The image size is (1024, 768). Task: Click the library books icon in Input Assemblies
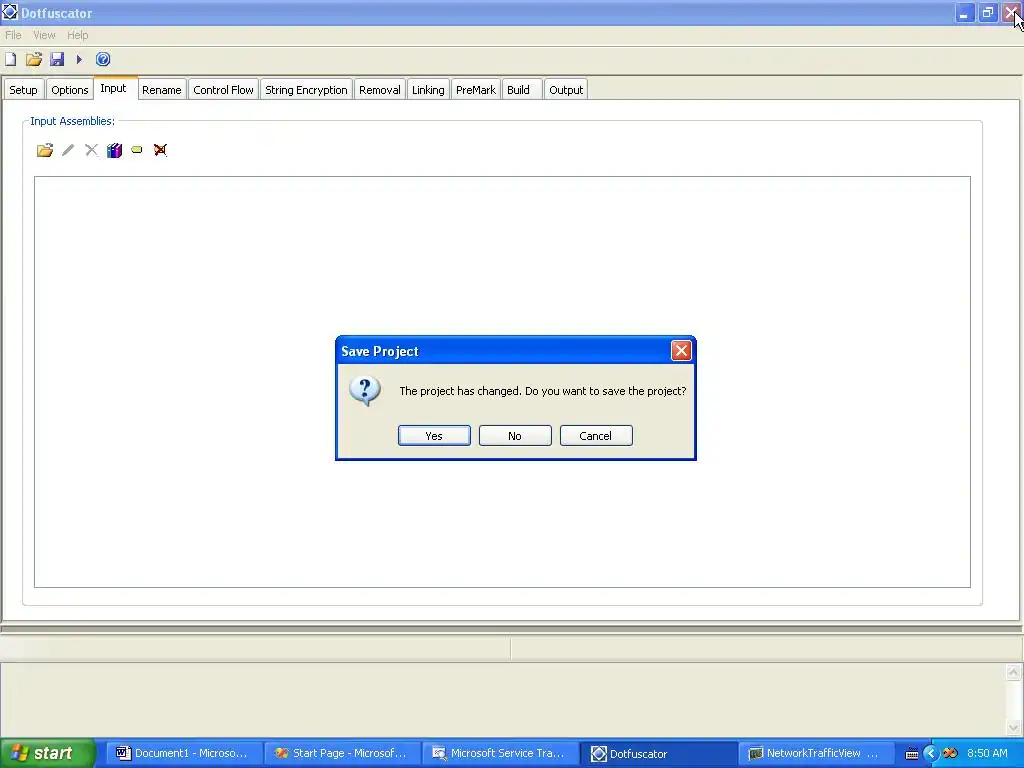point(114,150)
